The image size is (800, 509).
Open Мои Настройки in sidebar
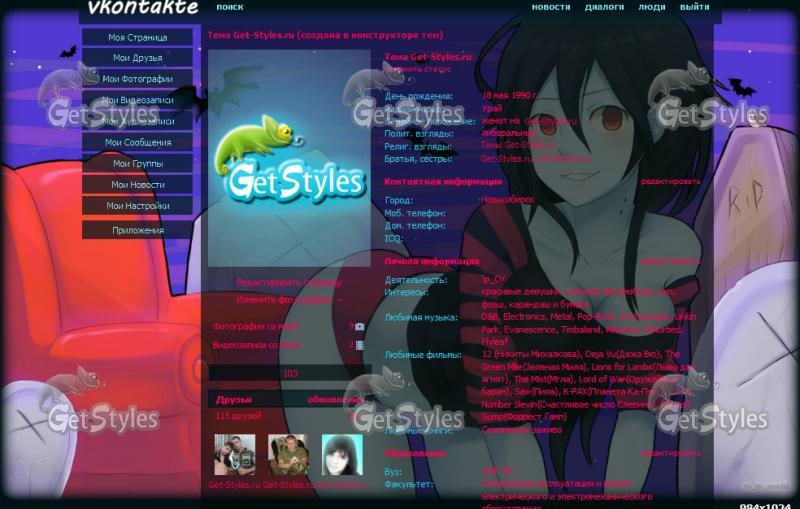click(137, 206)
